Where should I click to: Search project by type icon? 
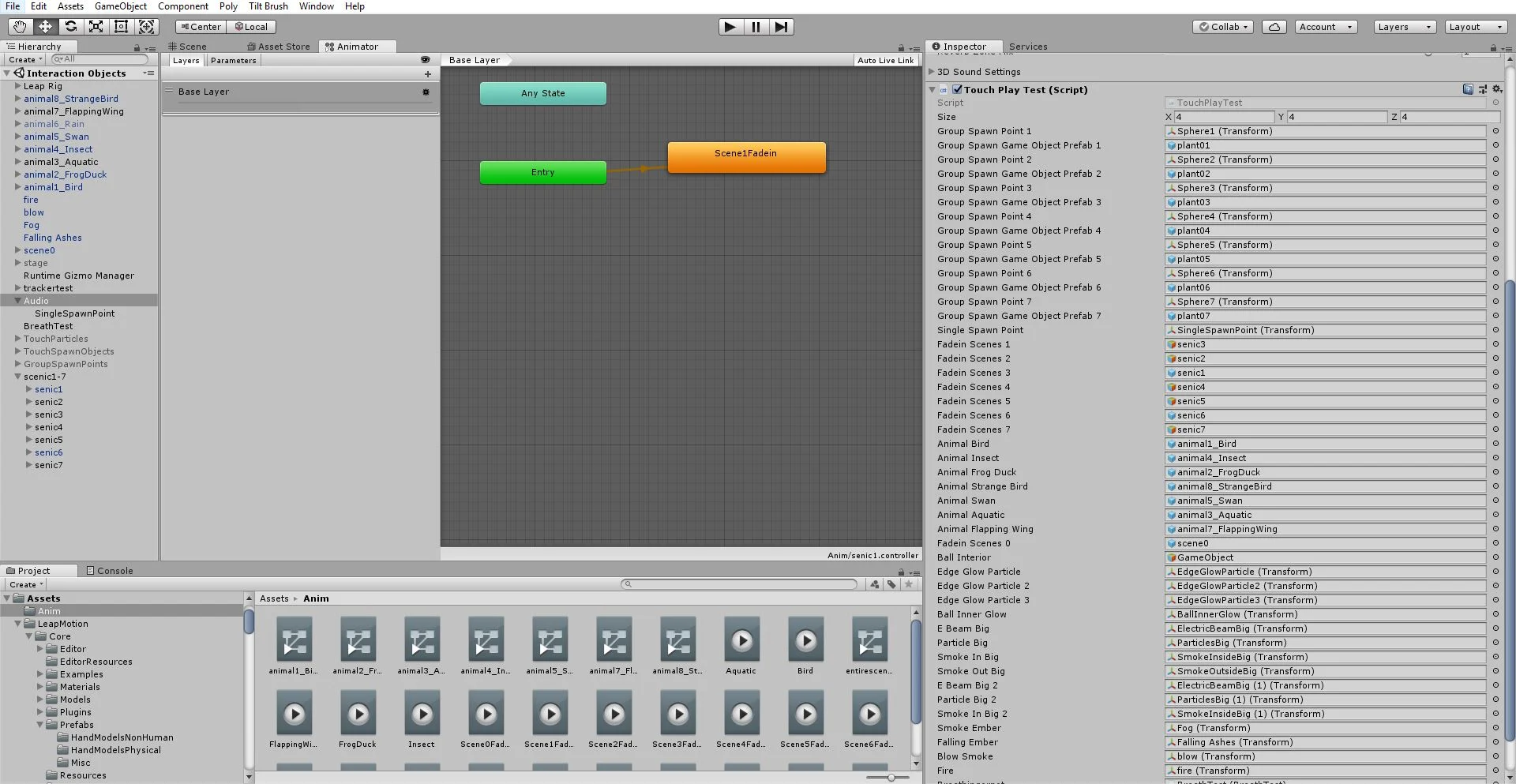(875, 584)
